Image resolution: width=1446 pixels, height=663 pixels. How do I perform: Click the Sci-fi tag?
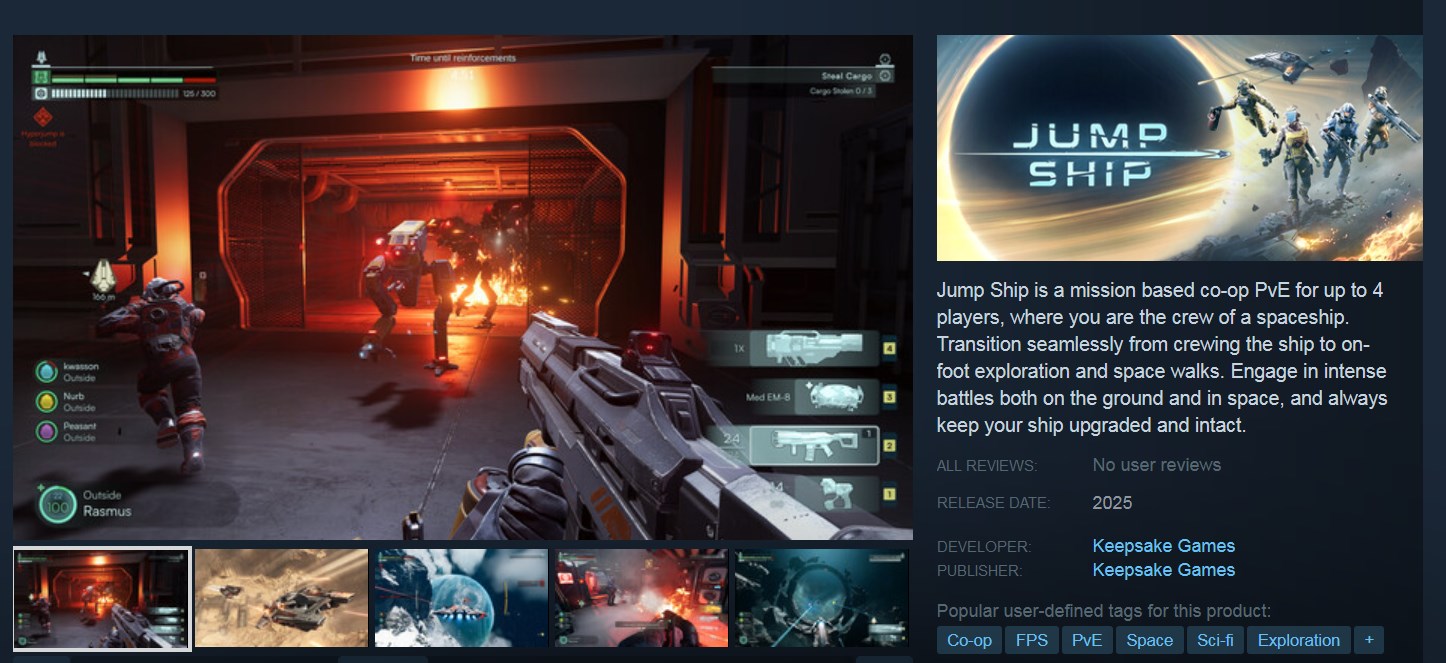point(1215,641)
